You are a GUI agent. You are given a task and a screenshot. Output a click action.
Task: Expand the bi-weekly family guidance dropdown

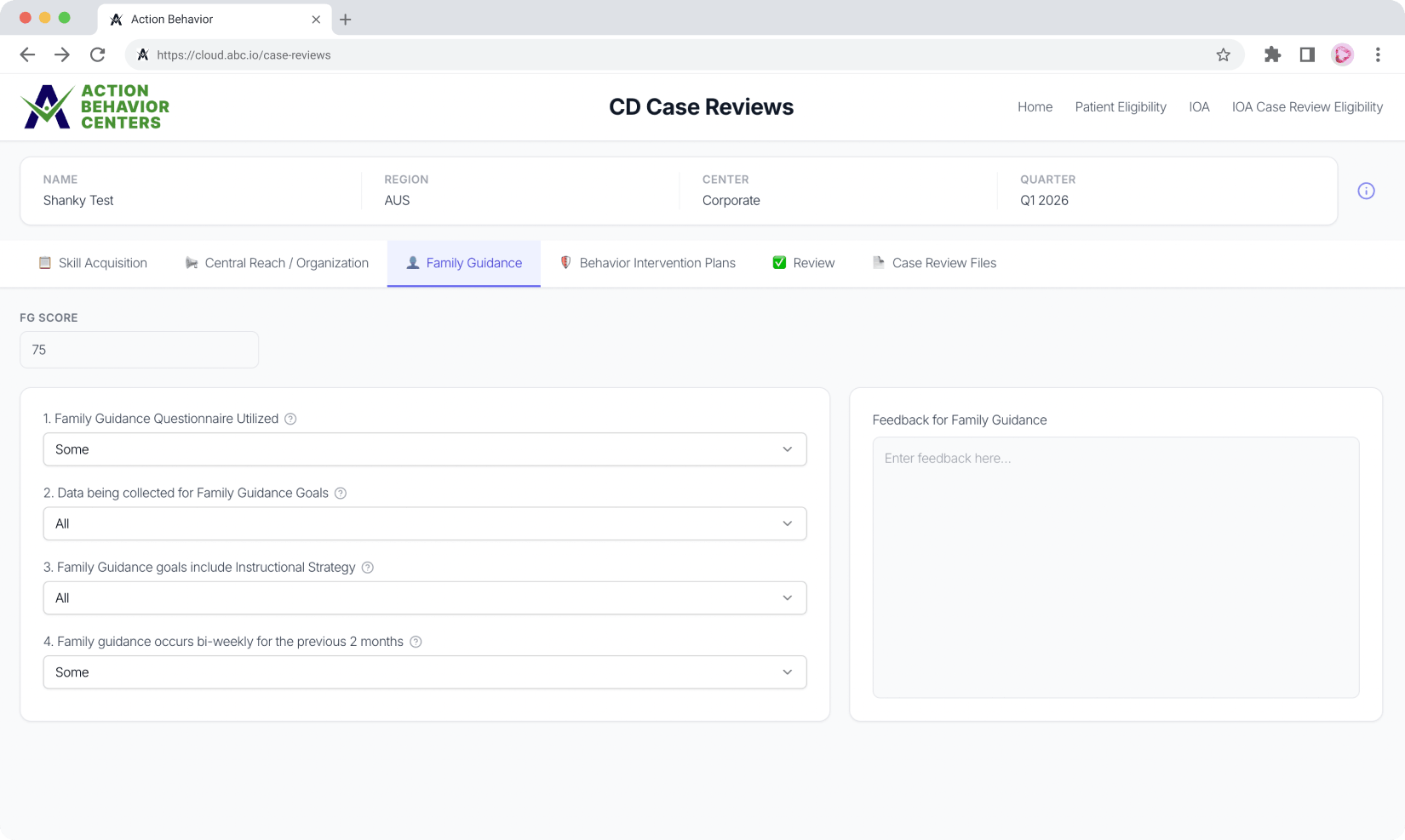pyautogui.click(x=425, y=672)
